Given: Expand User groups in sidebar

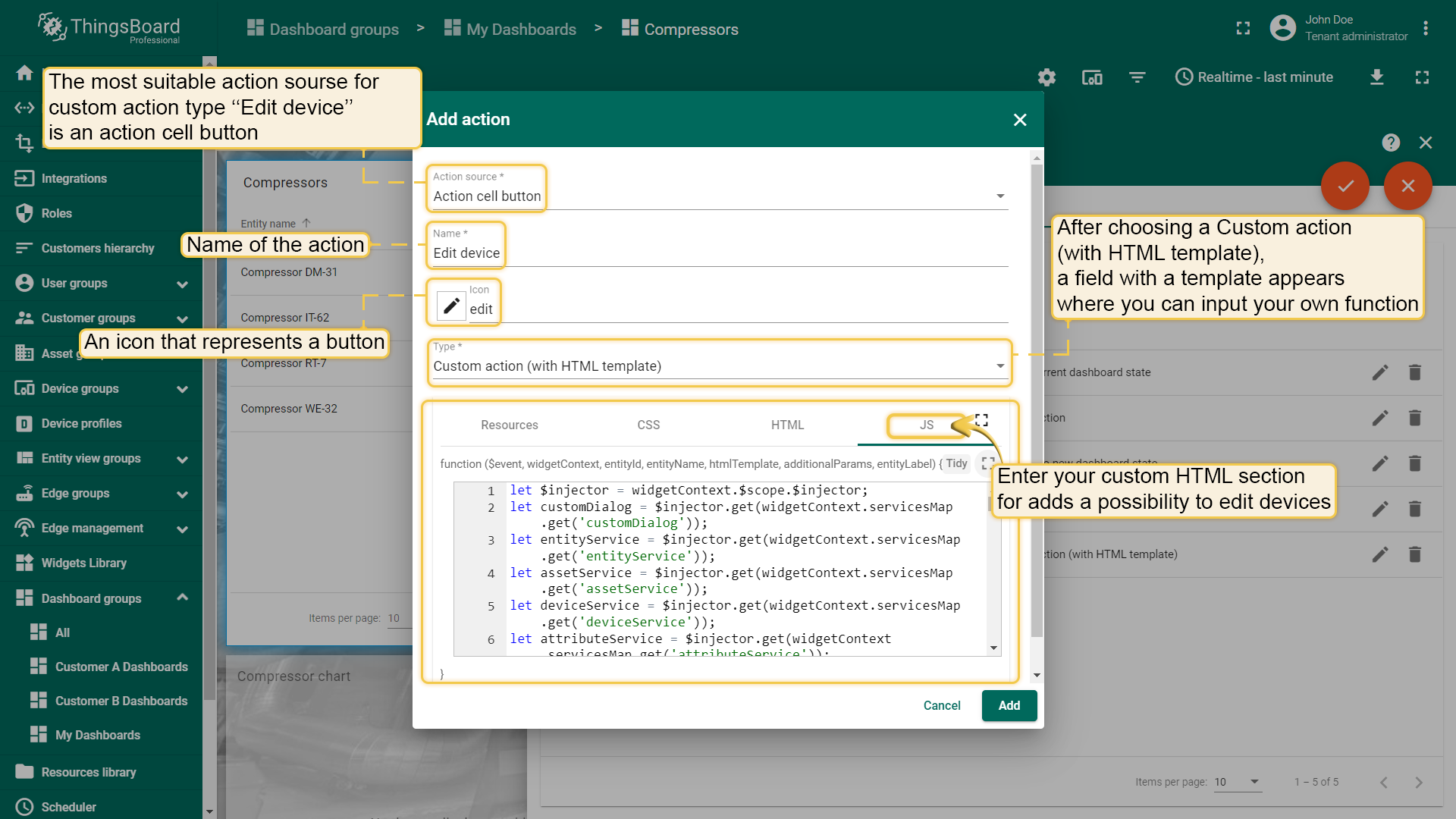Looking at the screenshot, I should (x=182, y=284).
